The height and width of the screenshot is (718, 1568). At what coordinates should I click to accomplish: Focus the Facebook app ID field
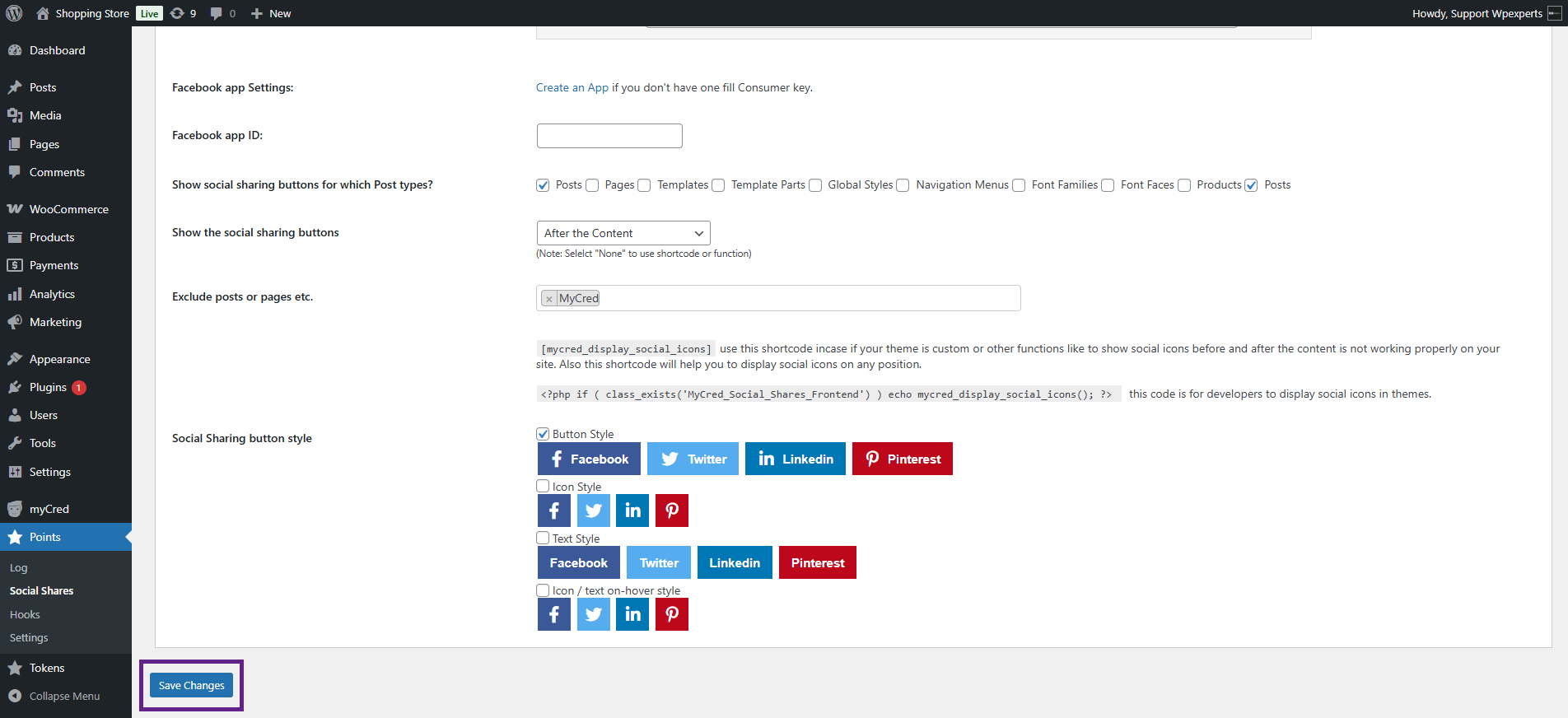609,136
